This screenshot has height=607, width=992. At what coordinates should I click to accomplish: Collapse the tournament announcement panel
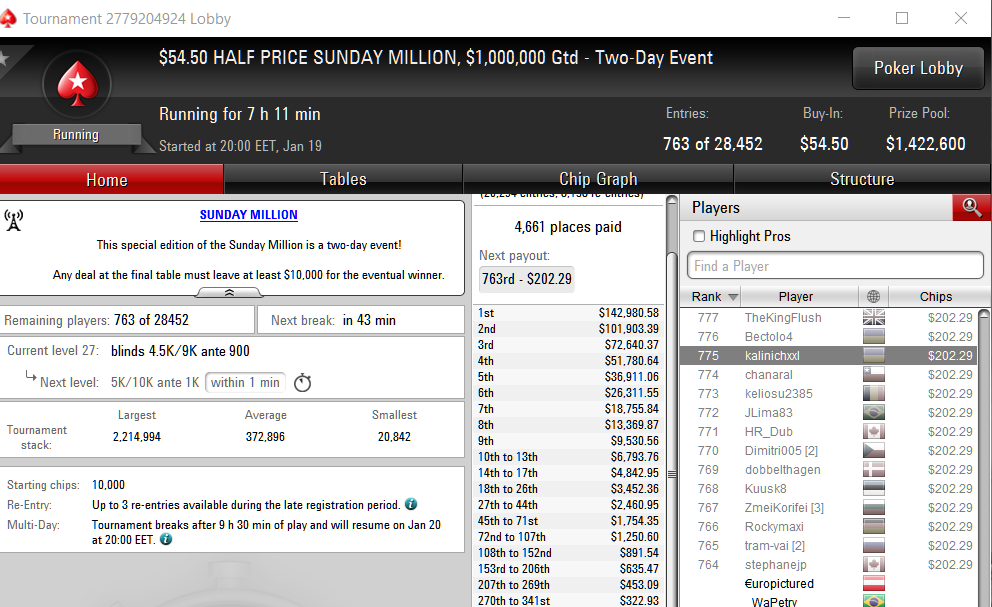[229, 292]
